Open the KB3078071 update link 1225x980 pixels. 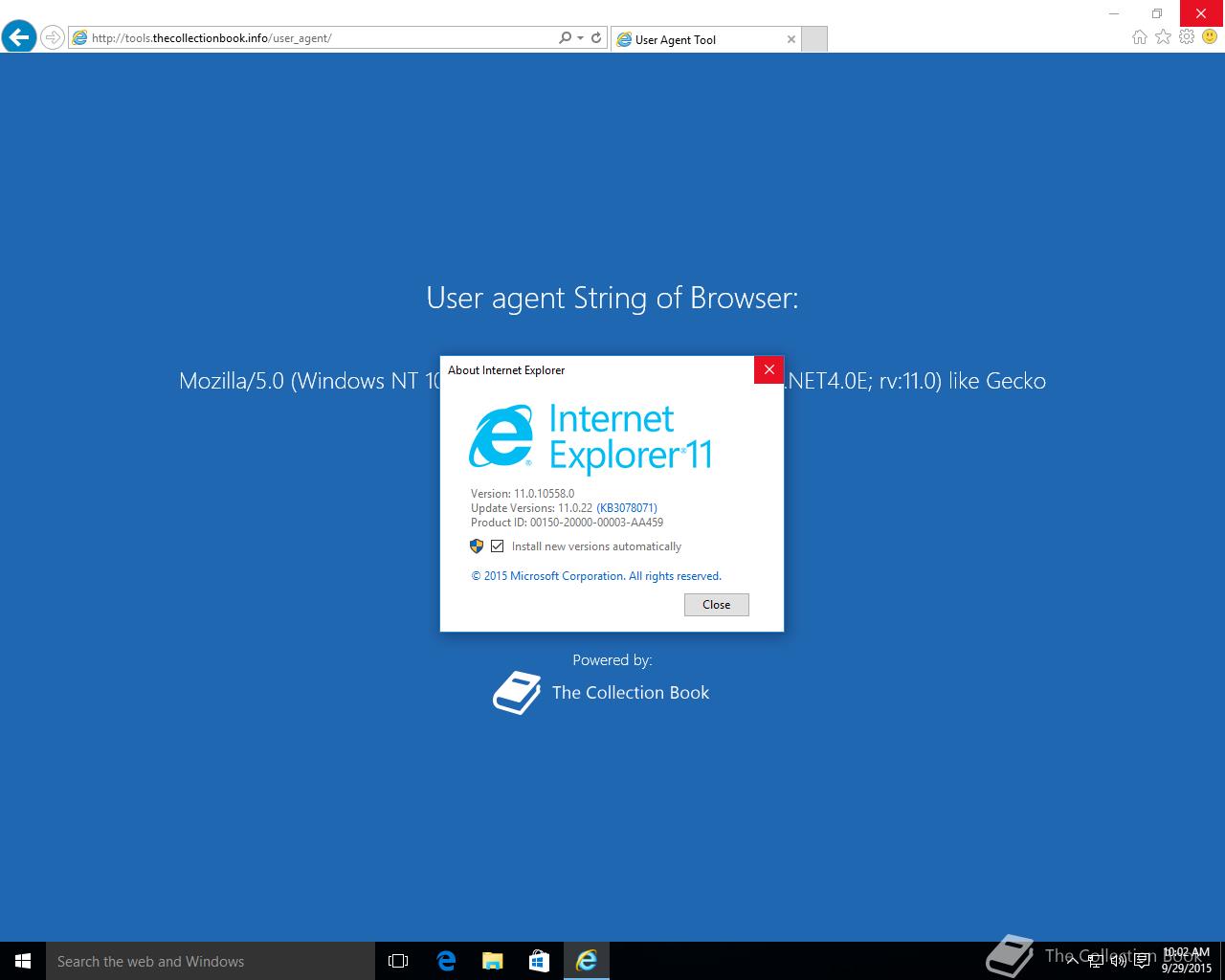click(627, 508)
